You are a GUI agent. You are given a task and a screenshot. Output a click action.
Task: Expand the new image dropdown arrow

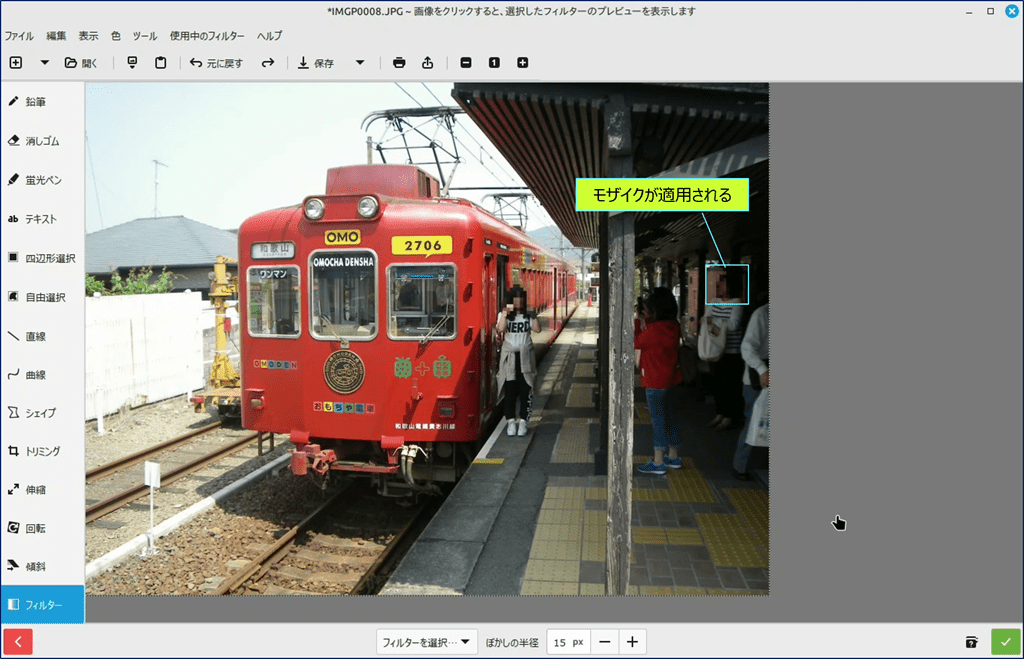[44, 63]
